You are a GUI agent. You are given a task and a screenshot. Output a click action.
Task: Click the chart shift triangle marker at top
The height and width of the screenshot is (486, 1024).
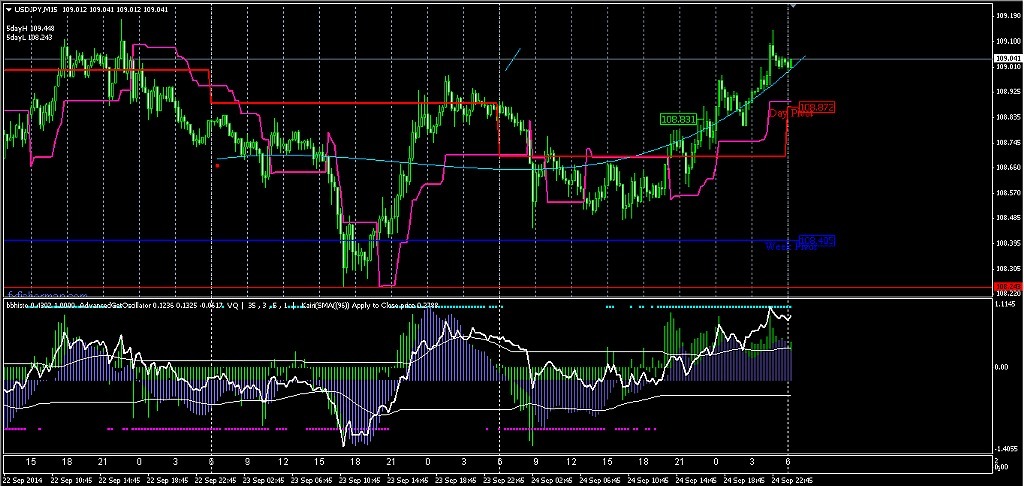(x=793, y=5)
